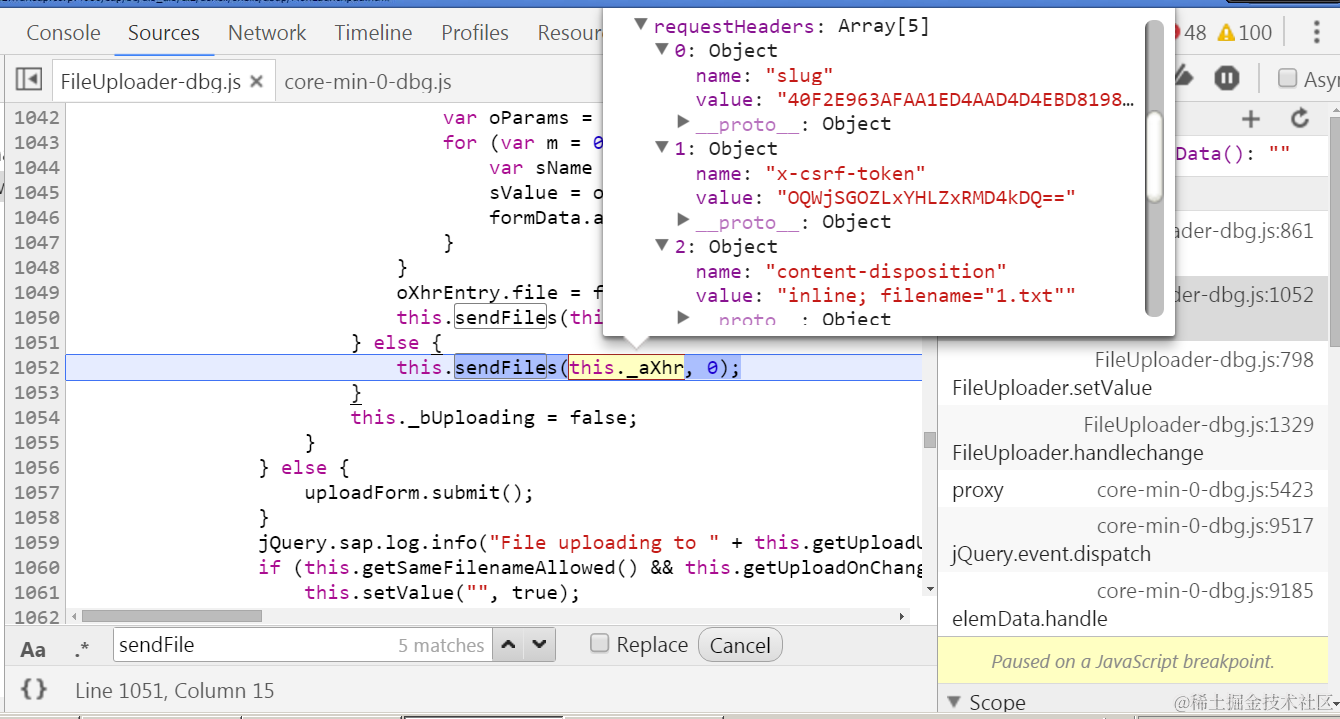
Task: Open FileUploader-dbg.js:798 source link
Action: [1204, 360]
